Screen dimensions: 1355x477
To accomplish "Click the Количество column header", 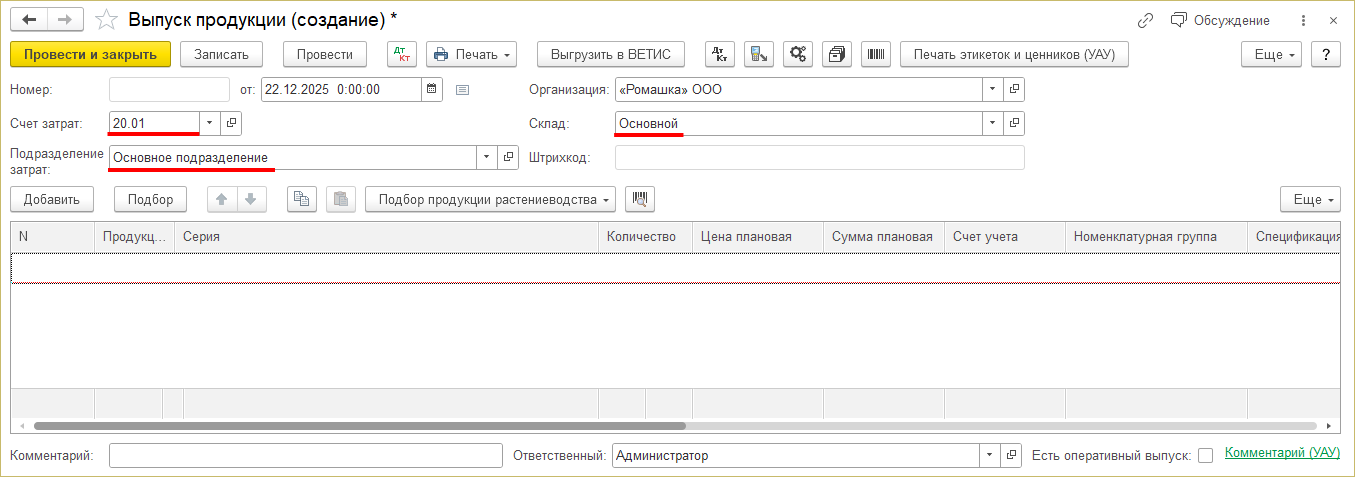I will point(645,237).
